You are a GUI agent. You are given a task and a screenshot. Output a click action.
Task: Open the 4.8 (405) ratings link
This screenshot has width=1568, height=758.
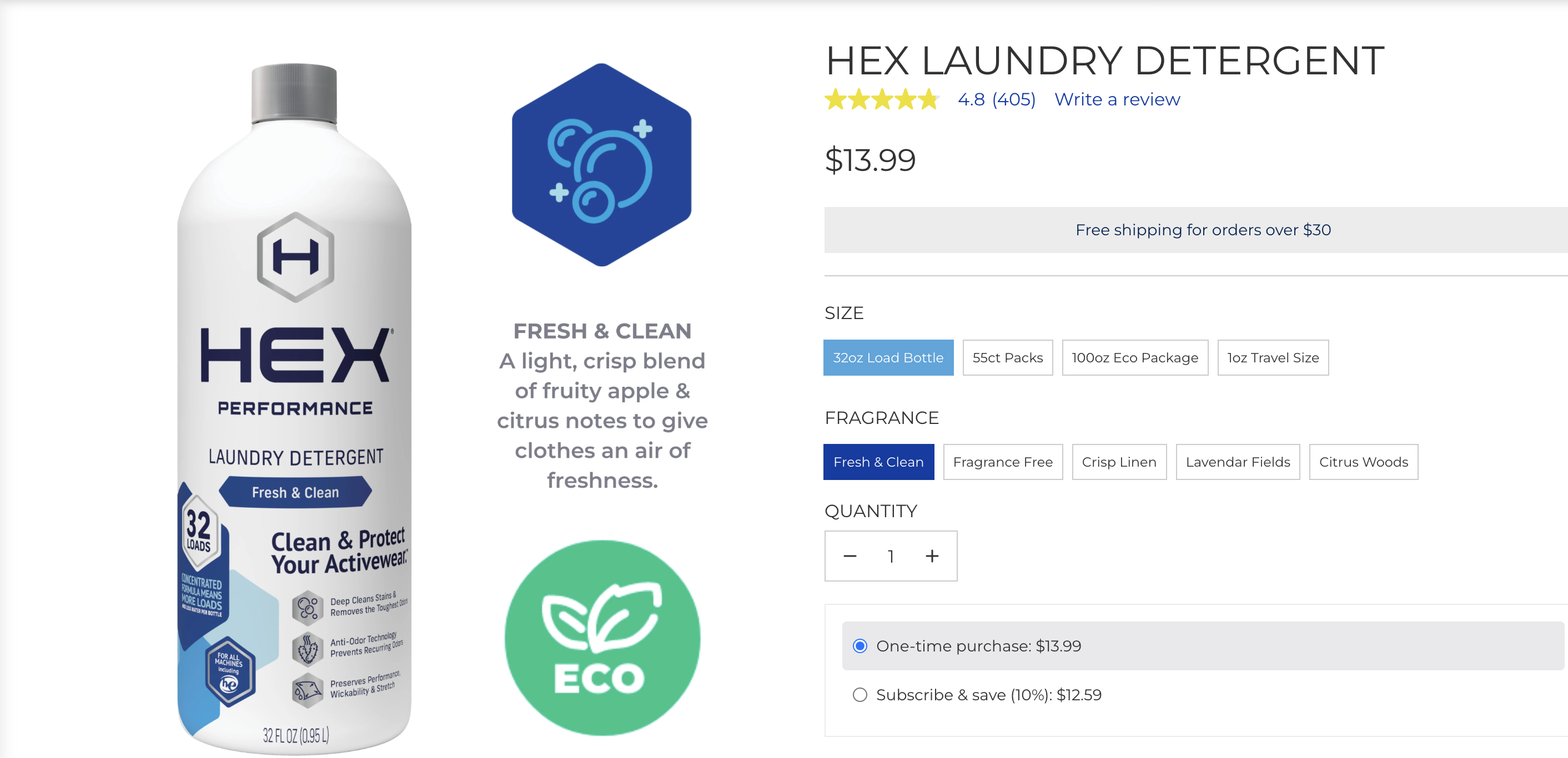pos(997,99)
